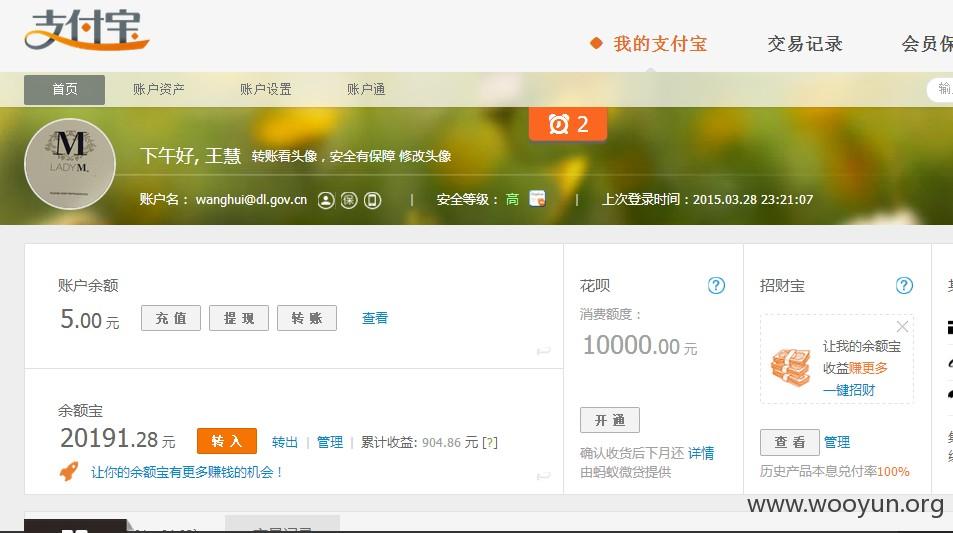The width and height of the screenshot is (953, 533).
Task: Switch to the 账户通 tab
Action: (366, 89)
